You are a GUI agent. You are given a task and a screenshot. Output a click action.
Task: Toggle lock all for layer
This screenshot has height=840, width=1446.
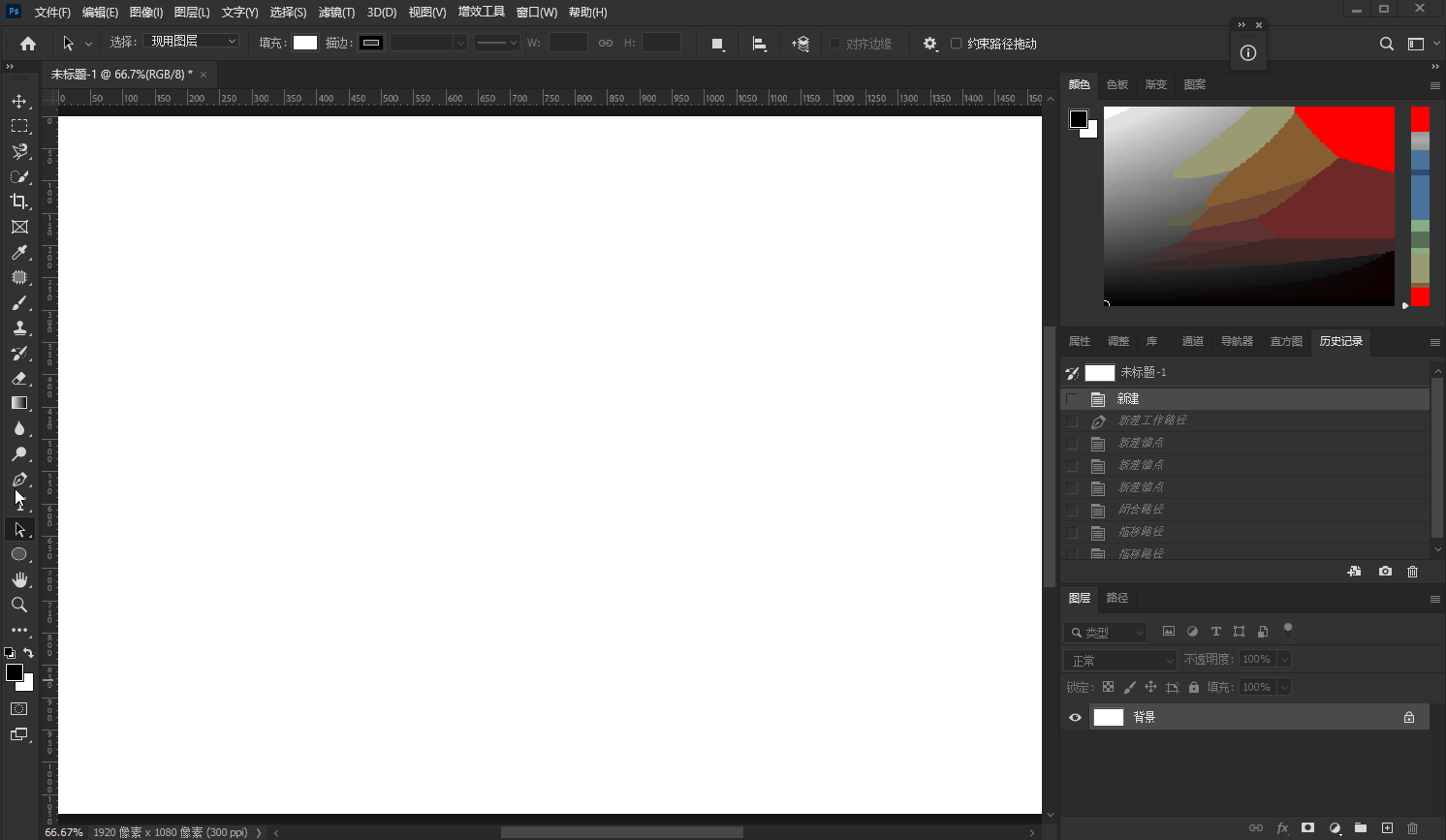(x=1194, y=687)
